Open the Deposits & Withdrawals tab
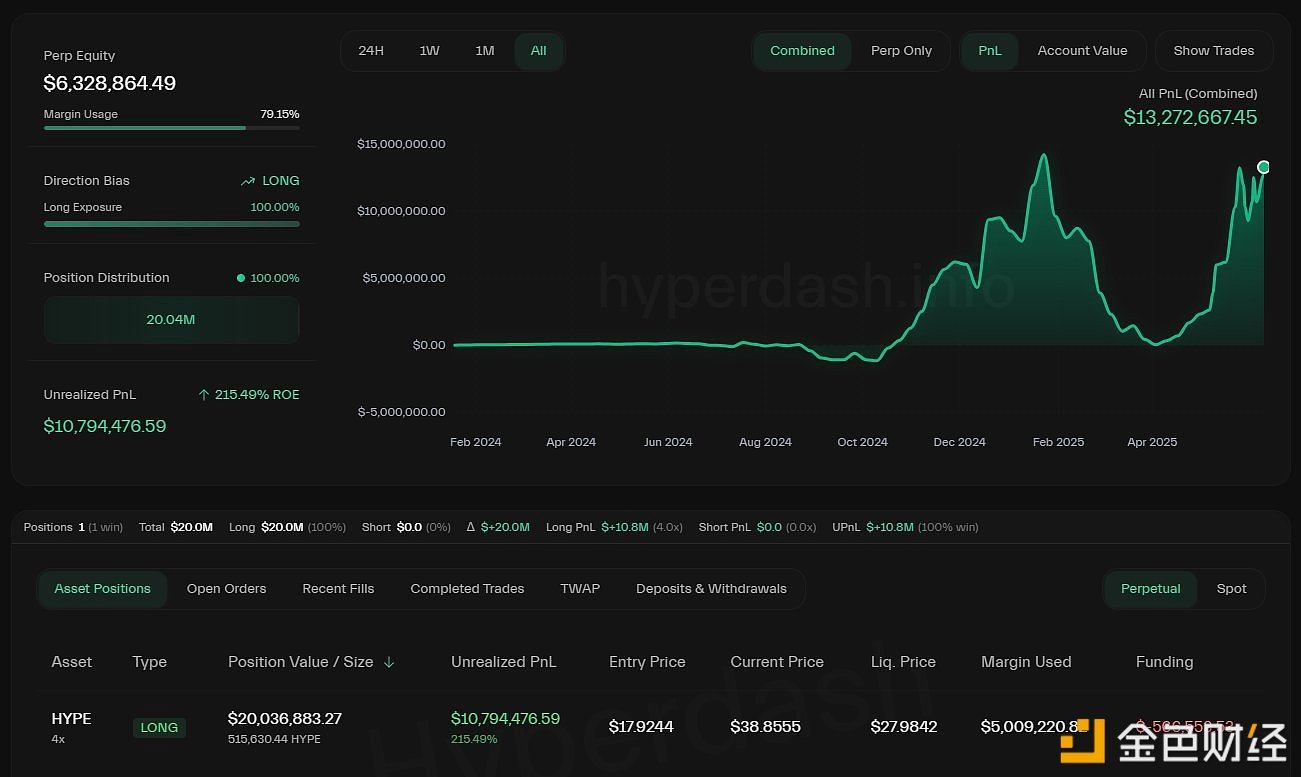Screen dimensions: 1301x777 point(711,589)
